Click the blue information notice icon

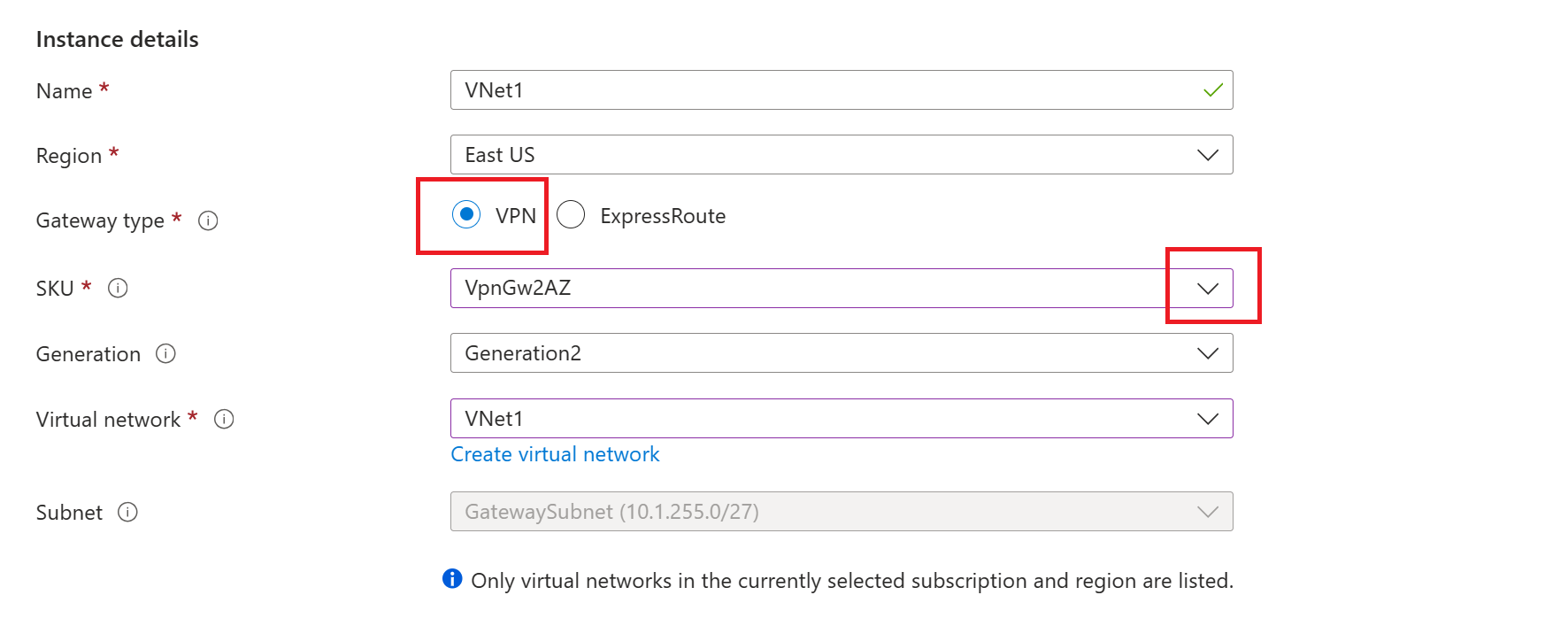(x=452, y=579)
